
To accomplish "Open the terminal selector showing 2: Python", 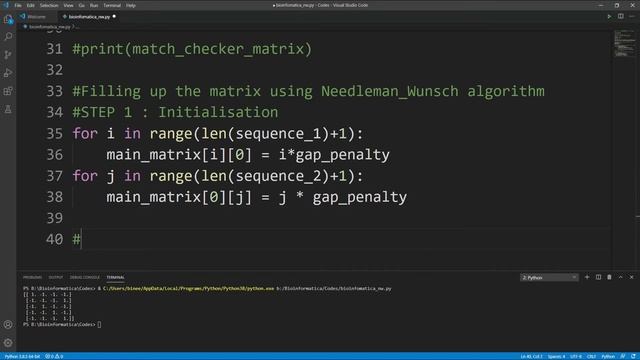I will click(549, 278).
